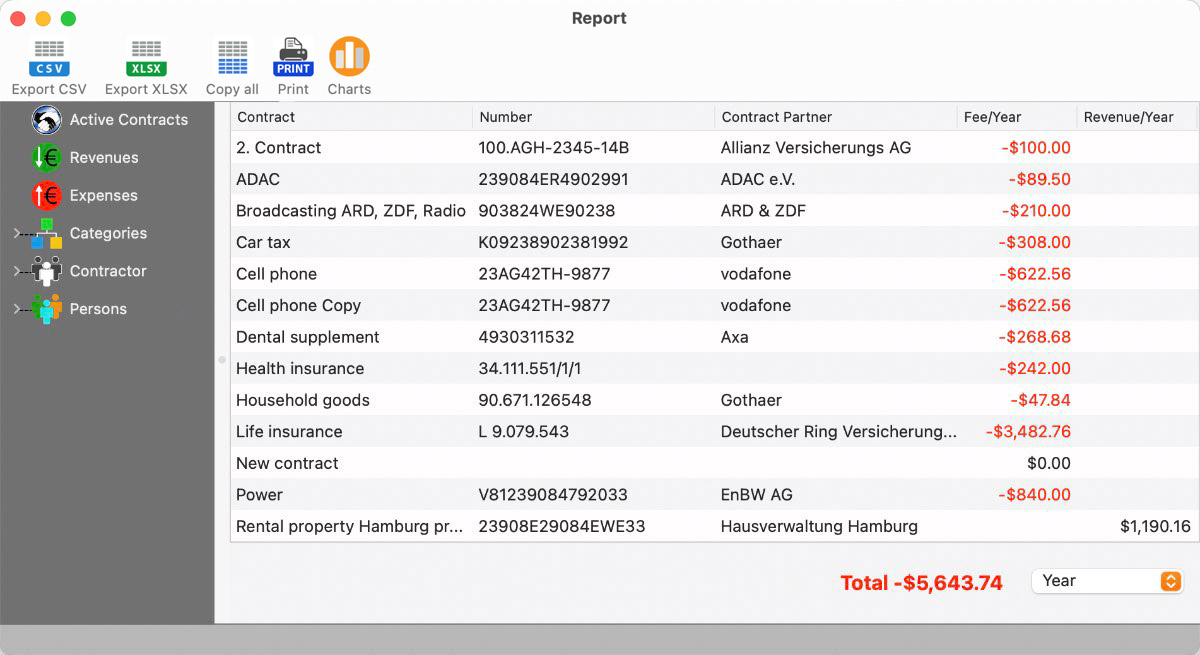Expand the Categories tree node chevron
Image resolution: width=1200 pixels, height=655 pixels.
click(17, 234)
